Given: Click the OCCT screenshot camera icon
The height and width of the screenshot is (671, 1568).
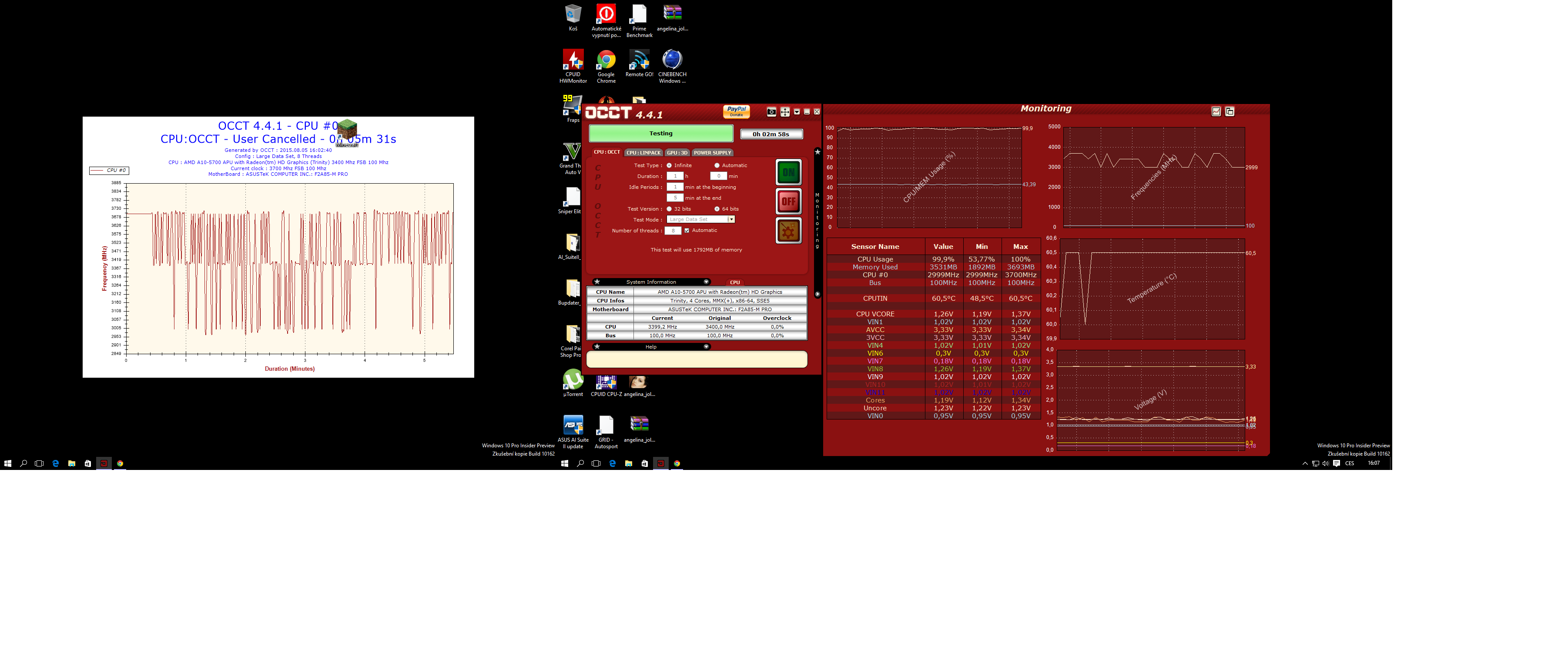Looking at the screenshot, I should 771,112.
